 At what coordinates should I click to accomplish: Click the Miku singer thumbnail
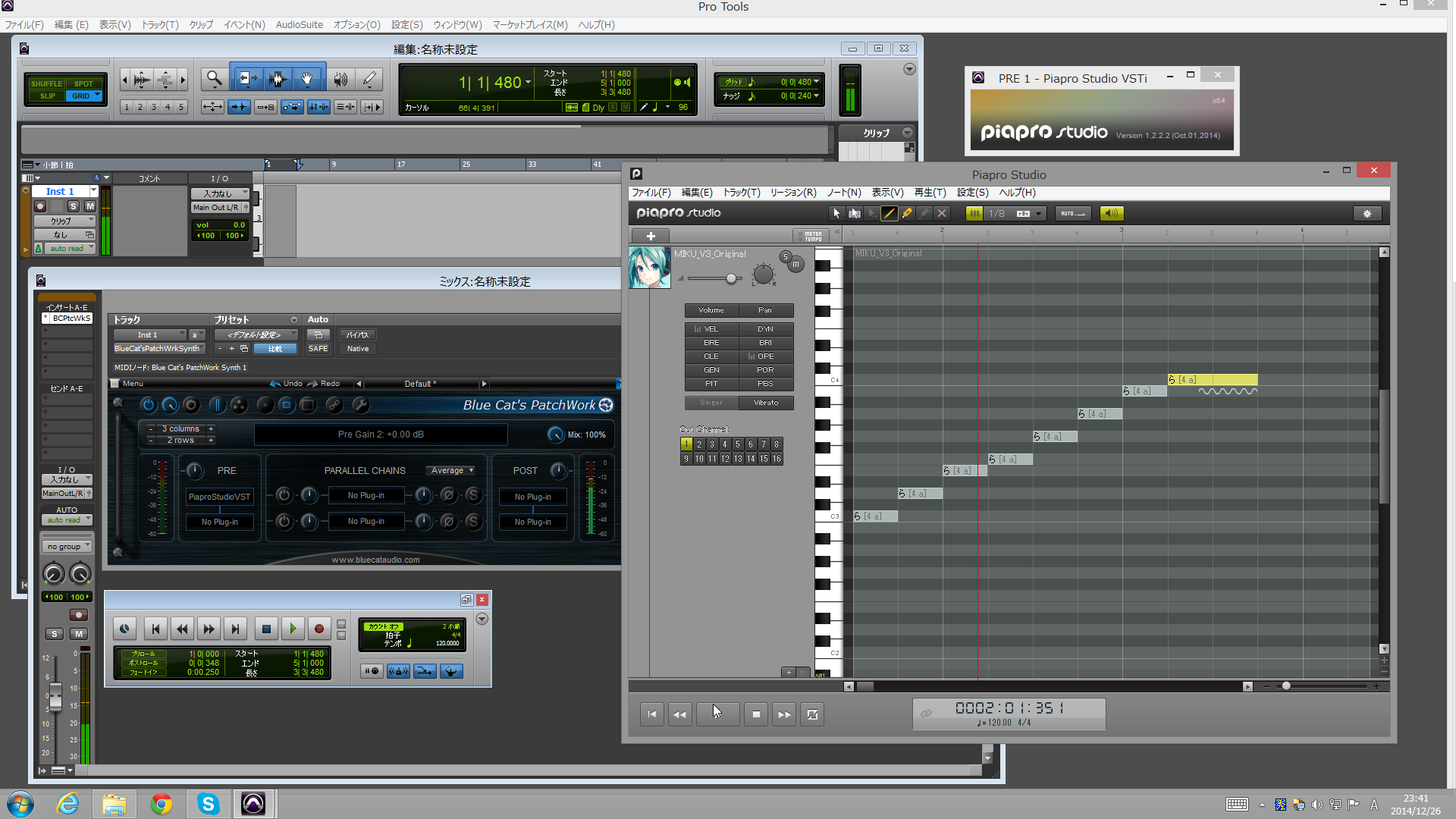[x=650, y=268]
